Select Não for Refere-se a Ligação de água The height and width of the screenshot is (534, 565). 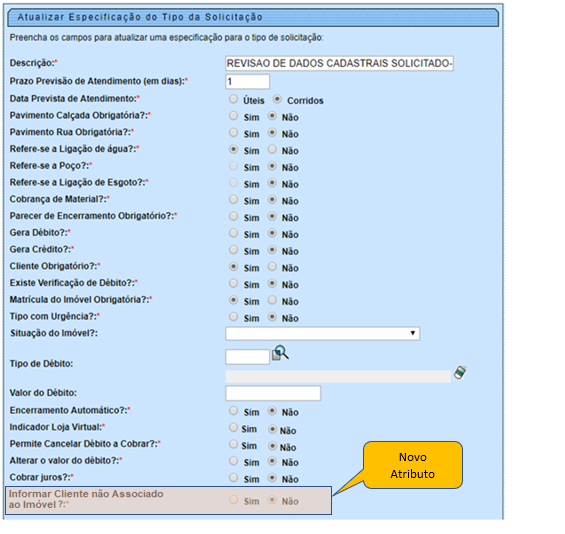pos(272,149)
